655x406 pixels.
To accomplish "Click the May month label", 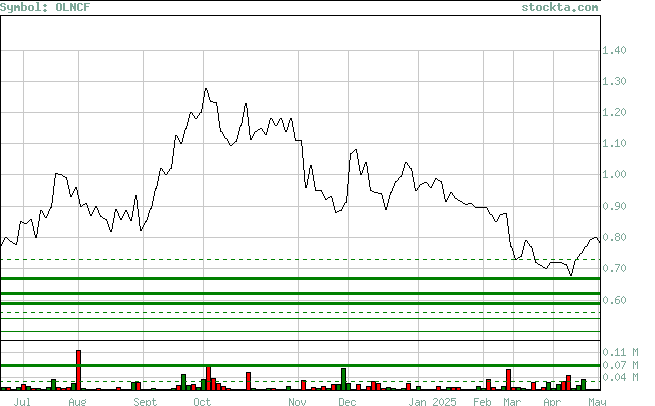I will click(597, 402).
